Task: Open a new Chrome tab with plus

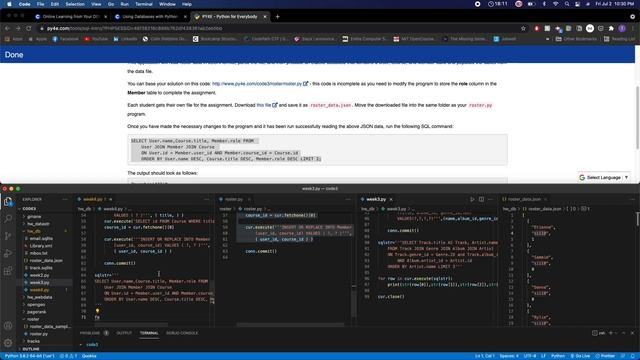Action: point(278,17)
